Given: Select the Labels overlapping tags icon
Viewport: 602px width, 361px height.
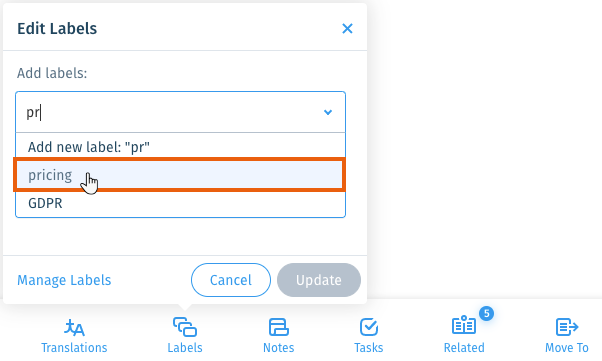Looking at the screenshot, I should click(185, 327).
